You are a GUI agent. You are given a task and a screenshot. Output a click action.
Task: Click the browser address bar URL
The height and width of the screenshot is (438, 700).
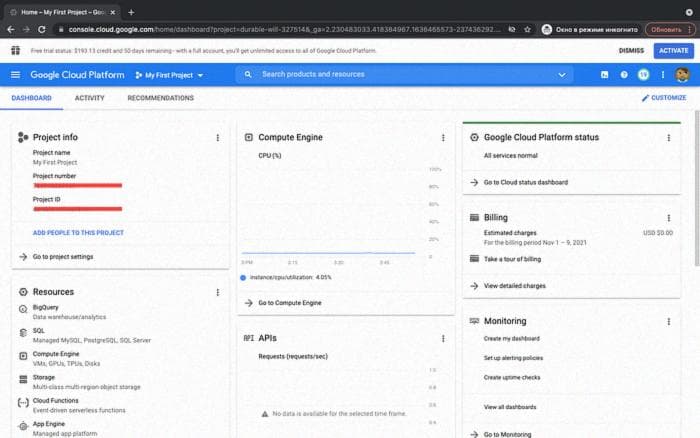284,29
